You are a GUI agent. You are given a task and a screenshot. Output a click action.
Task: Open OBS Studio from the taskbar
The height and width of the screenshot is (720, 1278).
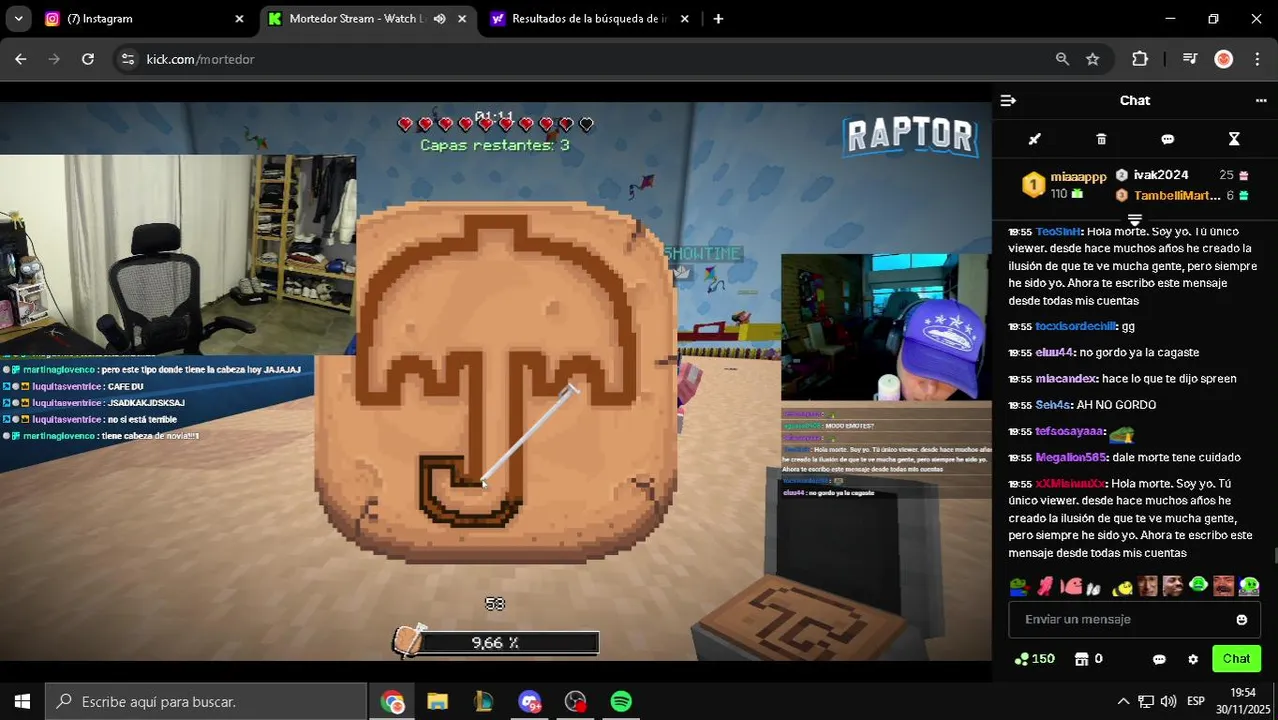575,702
